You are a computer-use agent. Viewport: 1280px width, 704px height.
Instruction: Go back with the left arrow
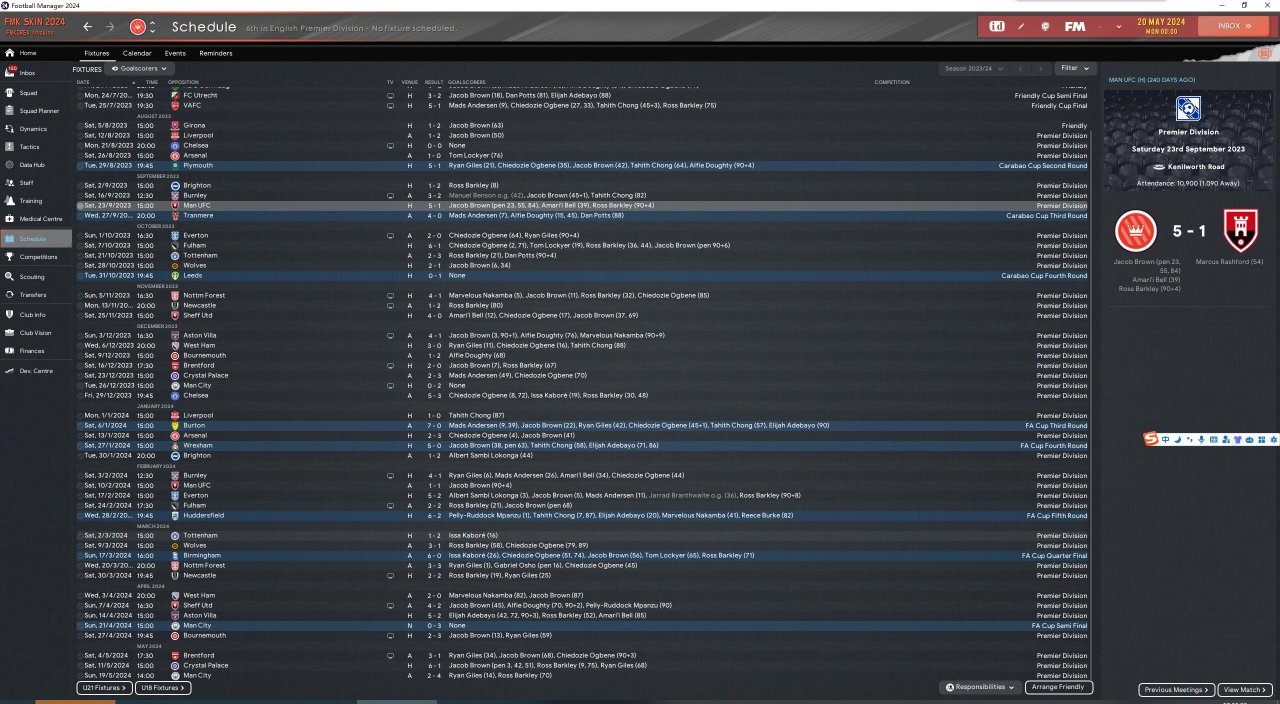[88, 26]
